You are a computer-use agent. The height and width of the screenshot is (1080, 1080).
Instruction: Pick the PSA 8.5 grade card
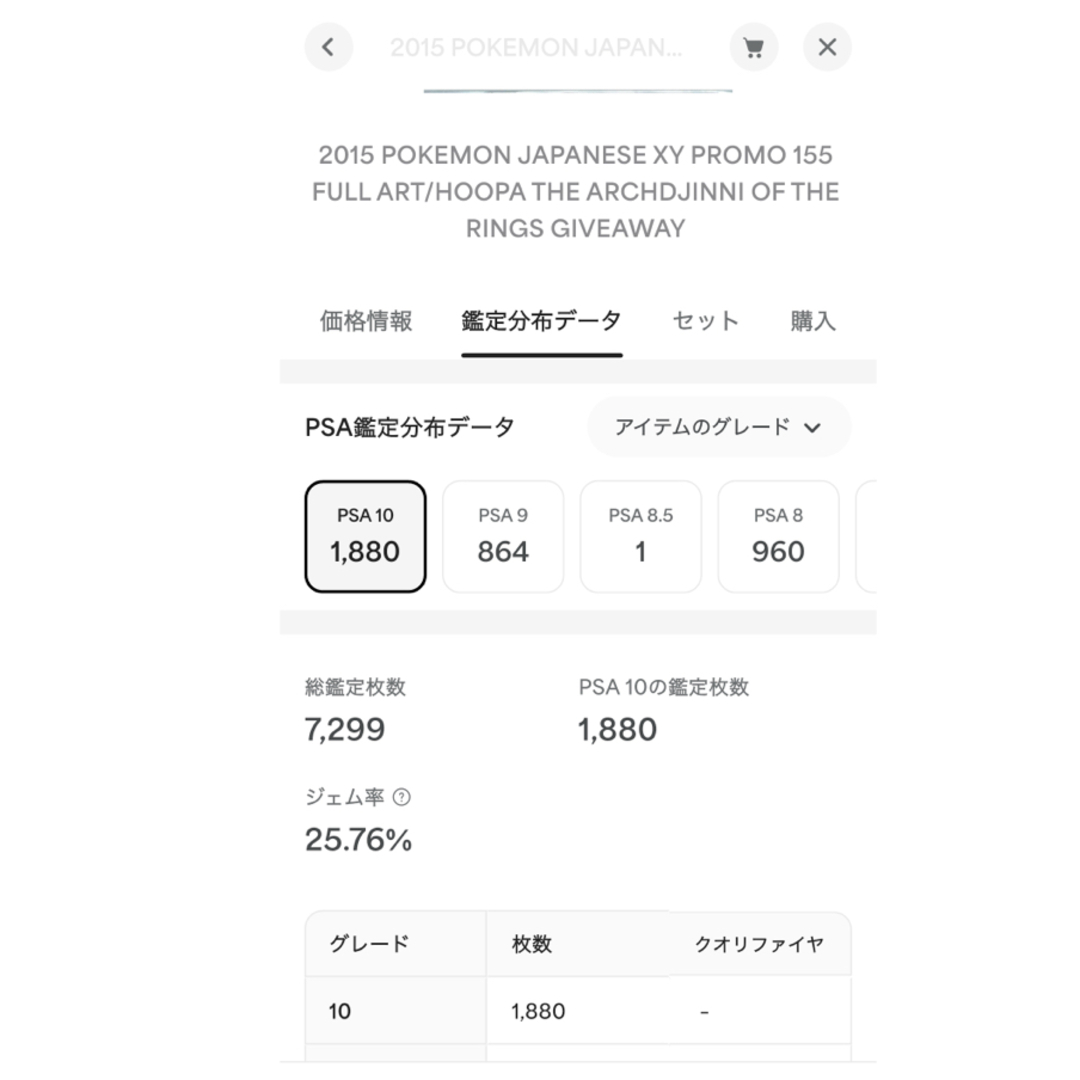(640, 536)
